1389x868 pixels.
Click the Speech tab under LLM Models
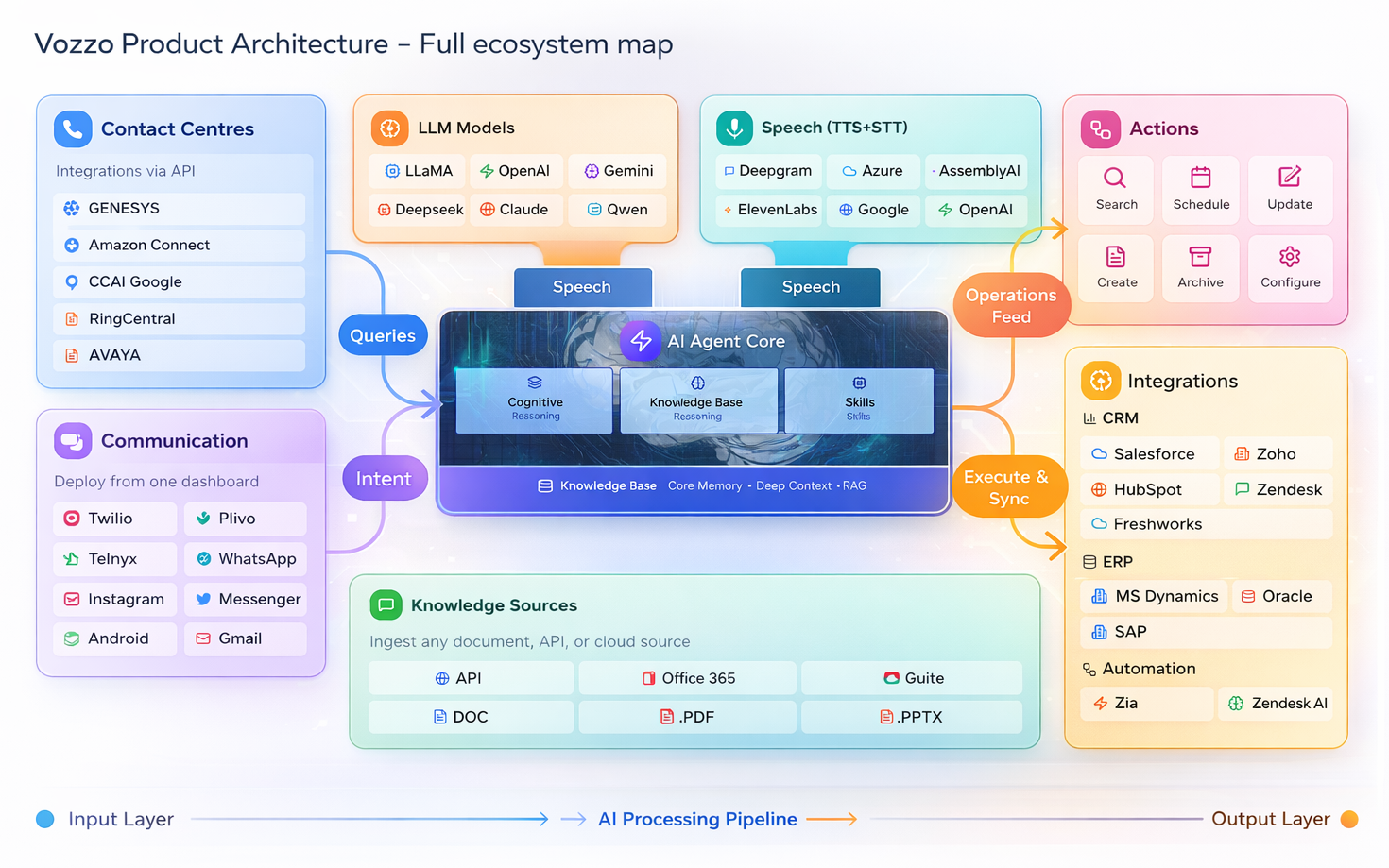pyautogui.click(x=582, y=287)
